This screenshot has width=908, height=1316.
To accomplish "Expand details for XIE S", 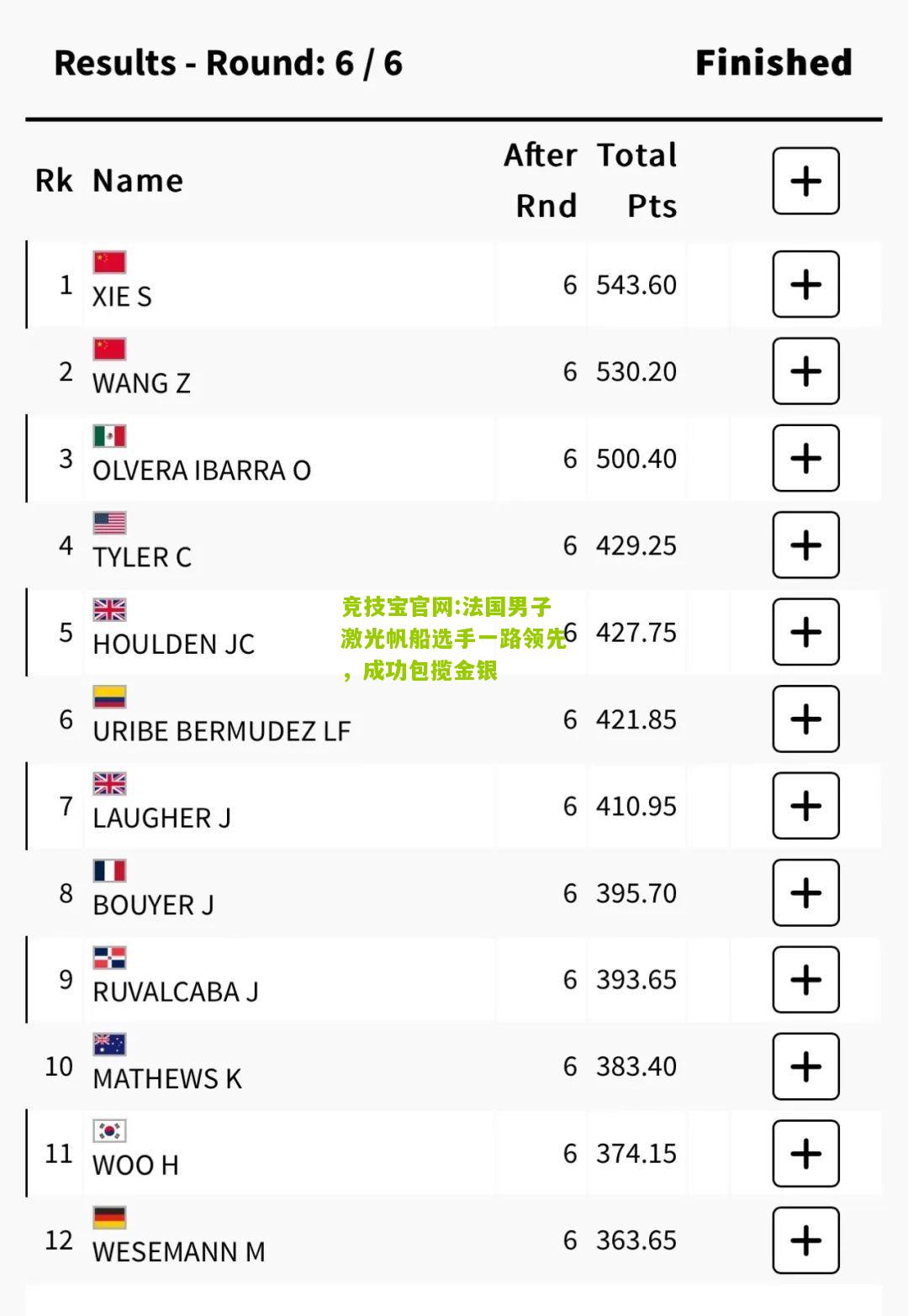I will click(x=805, y=284).
